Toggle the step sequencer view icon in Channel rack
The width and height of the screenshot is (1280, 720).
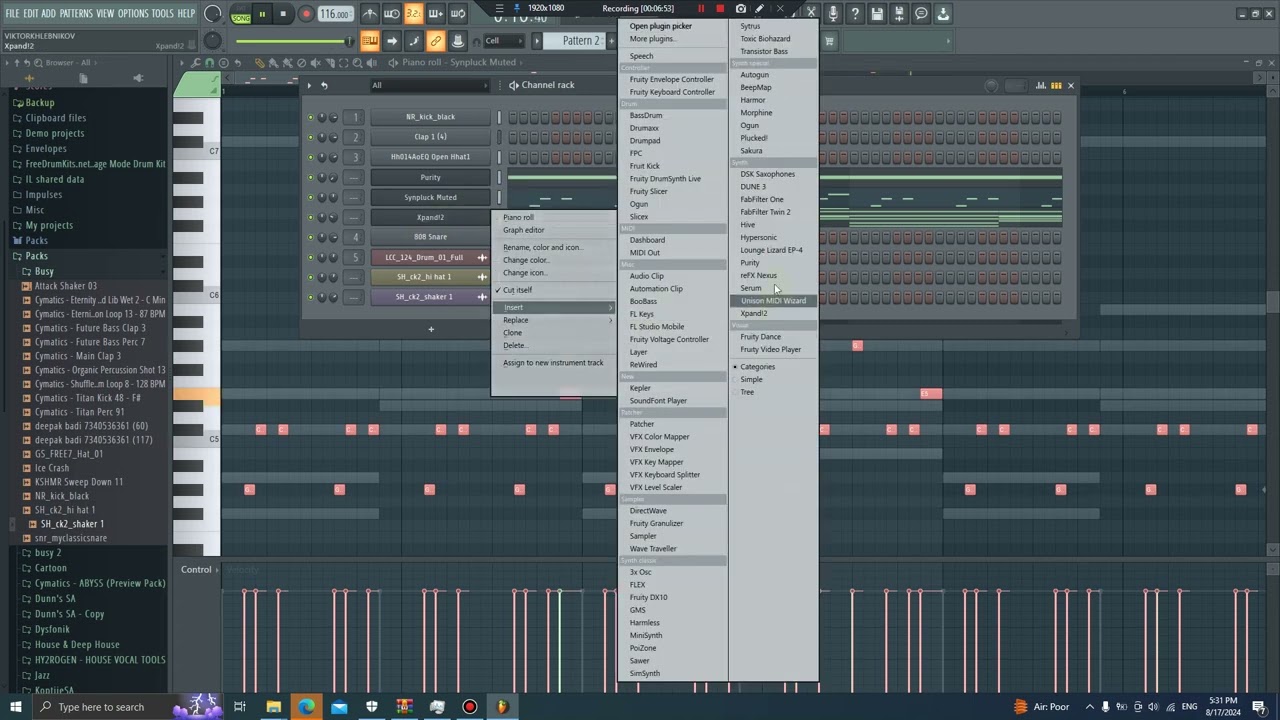click(1056, 86)
